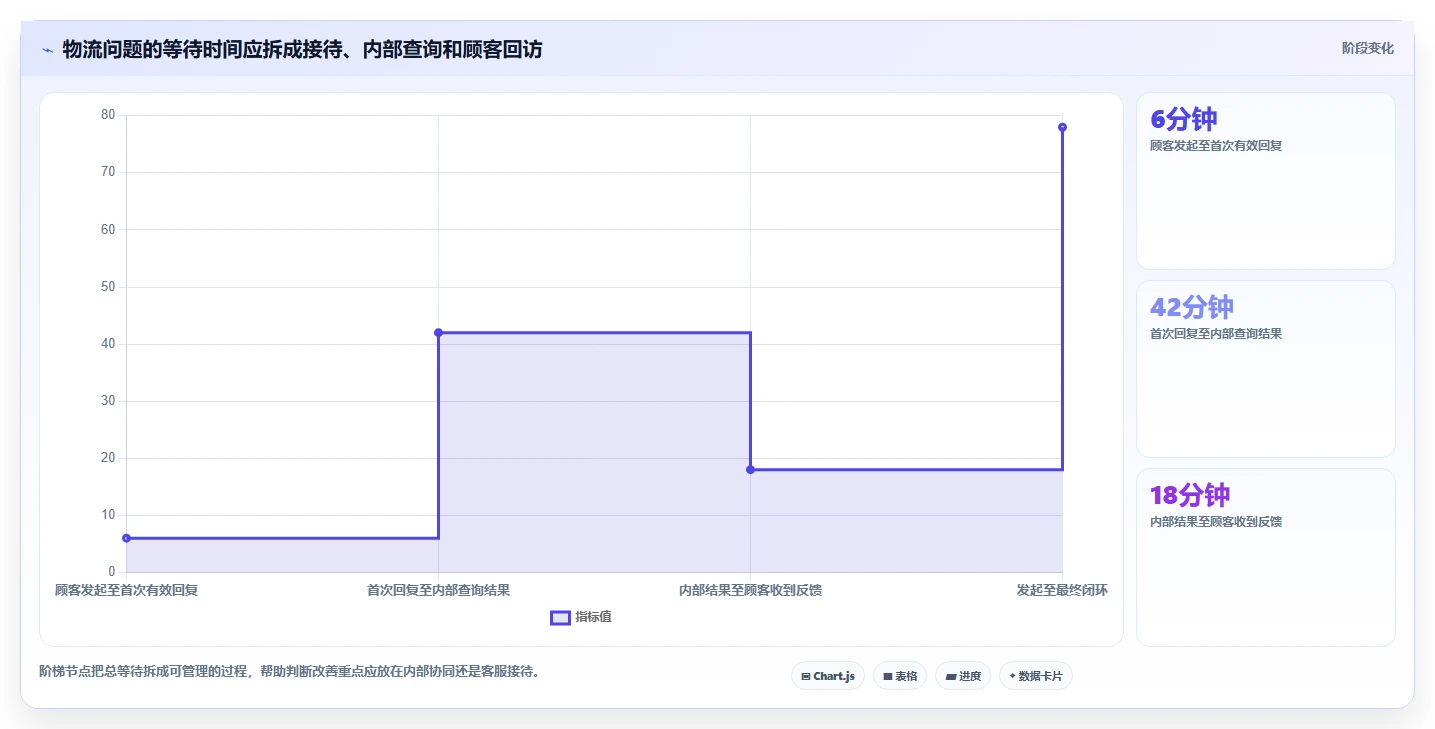This screenshot has height=729, width=1435.
Task: Open the 42分钟 stat card
Action: point(1265,369)
